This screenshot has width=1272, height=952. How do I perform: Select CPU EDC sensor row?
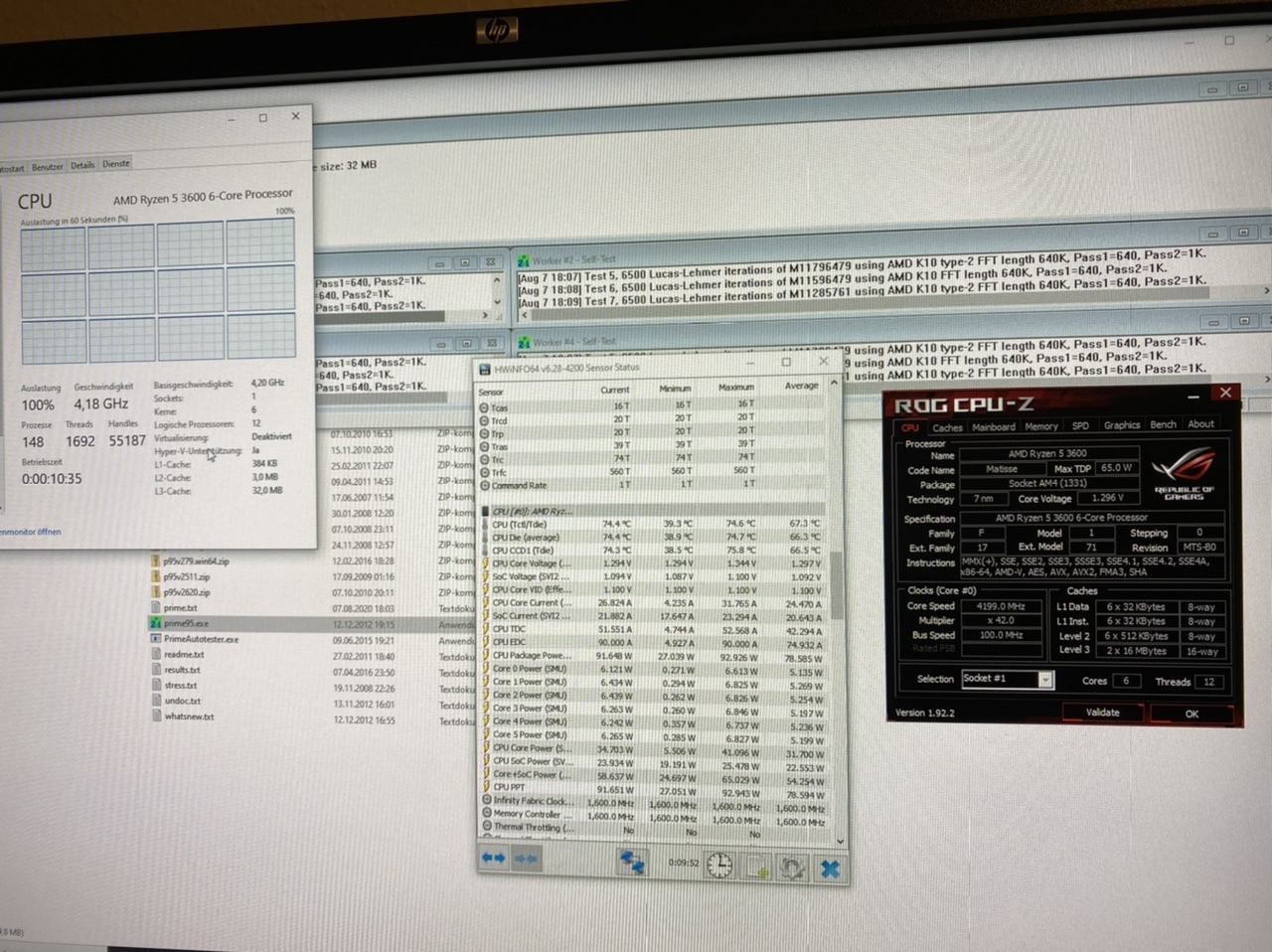(x=653, y=643)
